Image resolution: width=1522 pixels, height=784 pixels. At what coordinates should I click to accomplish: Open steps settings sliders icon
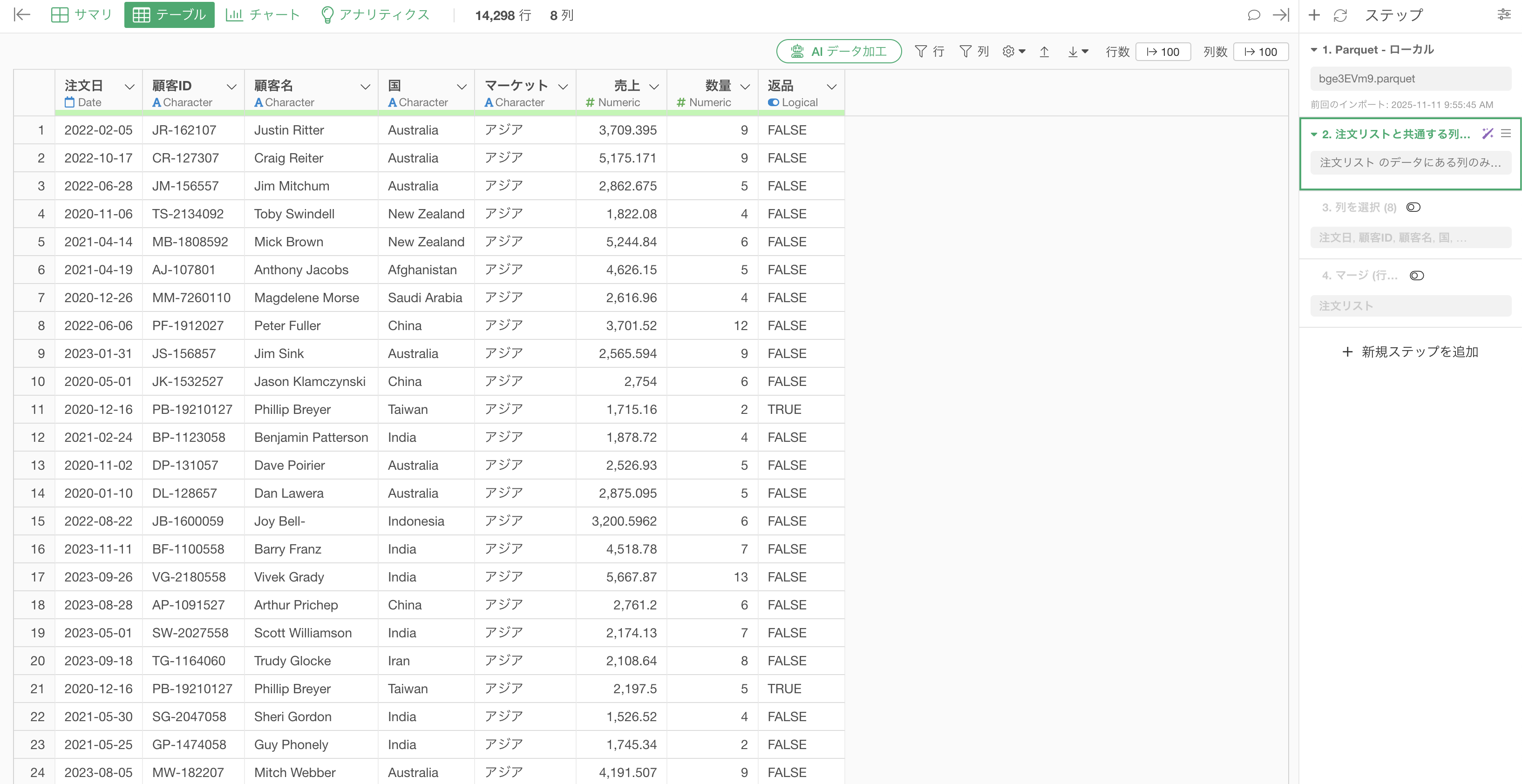pos(1504,15)
